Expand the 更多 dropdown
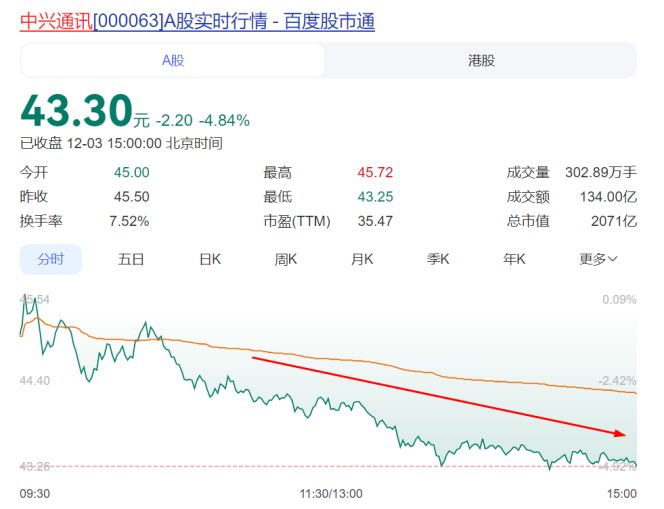664x509 pixels. click(598, 259)
